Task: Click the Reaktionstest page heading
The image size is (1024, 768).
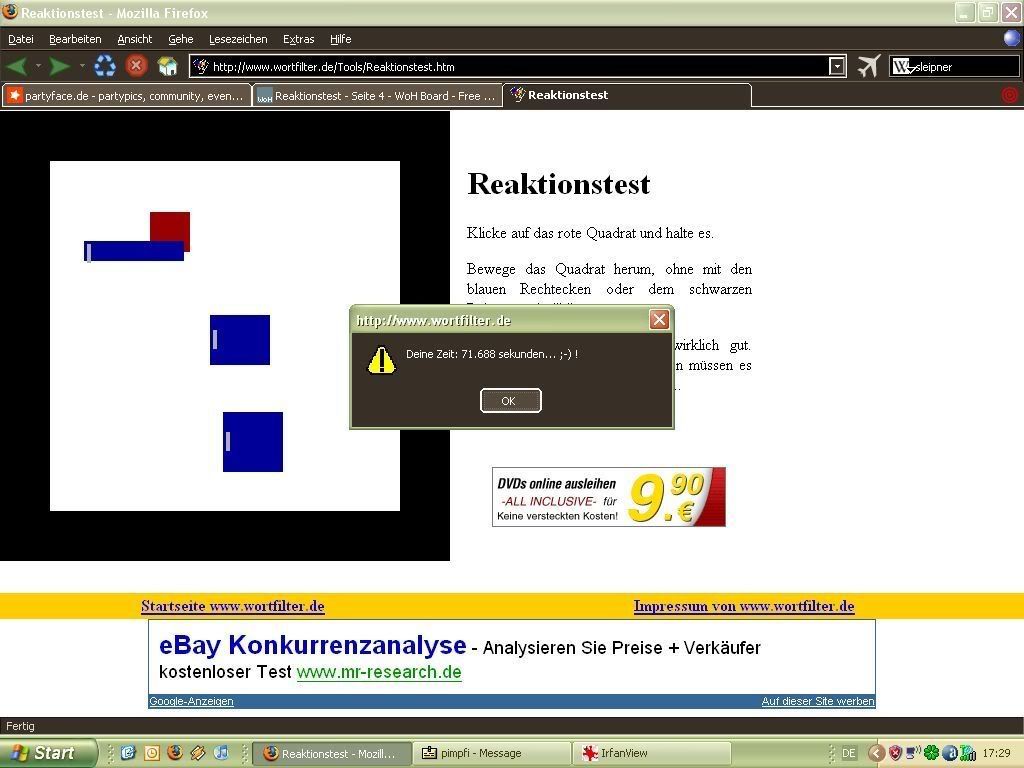Action: tap(559, 184)
